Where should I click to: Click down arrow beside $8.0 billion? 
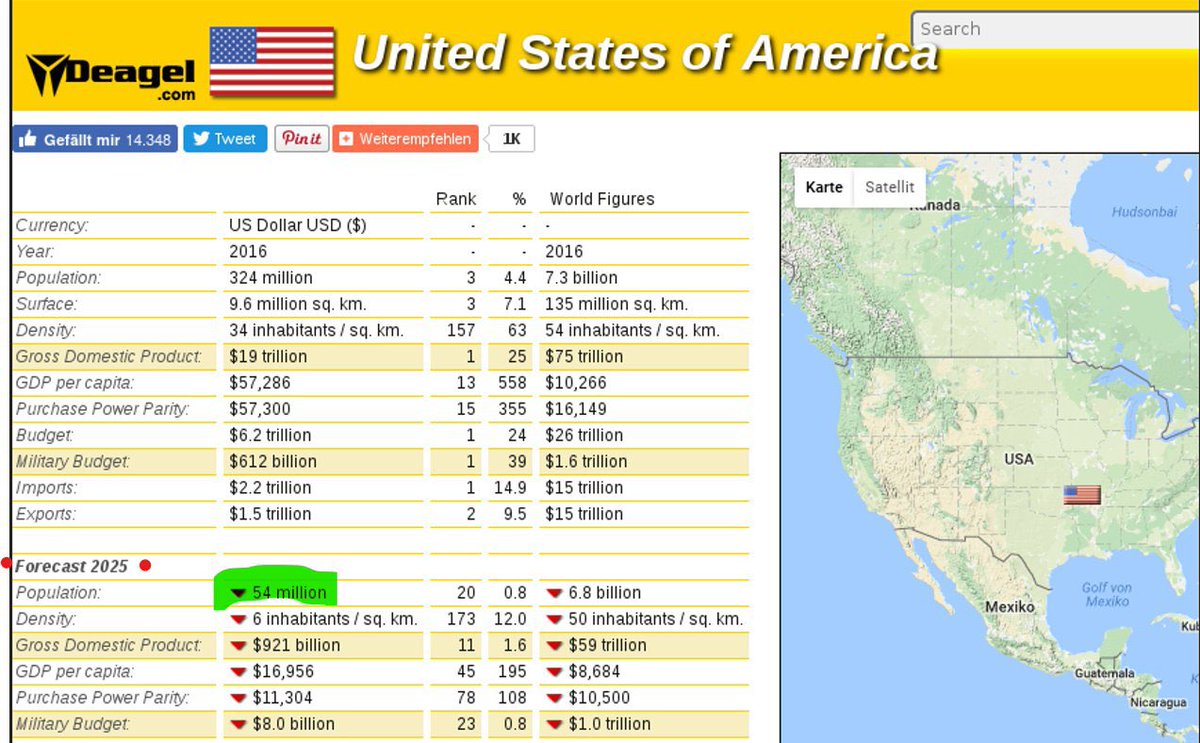pos(238,724)
